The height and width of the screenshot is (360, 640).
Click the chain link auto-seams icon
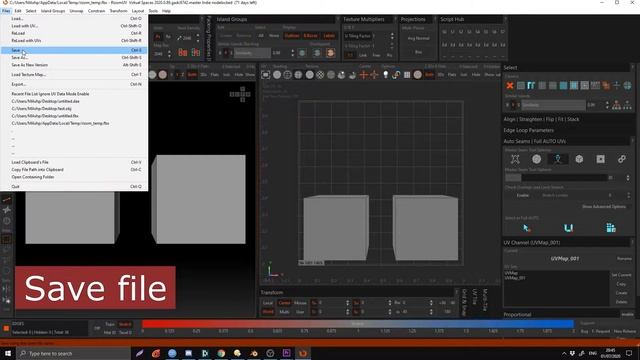tap(622, 159)
